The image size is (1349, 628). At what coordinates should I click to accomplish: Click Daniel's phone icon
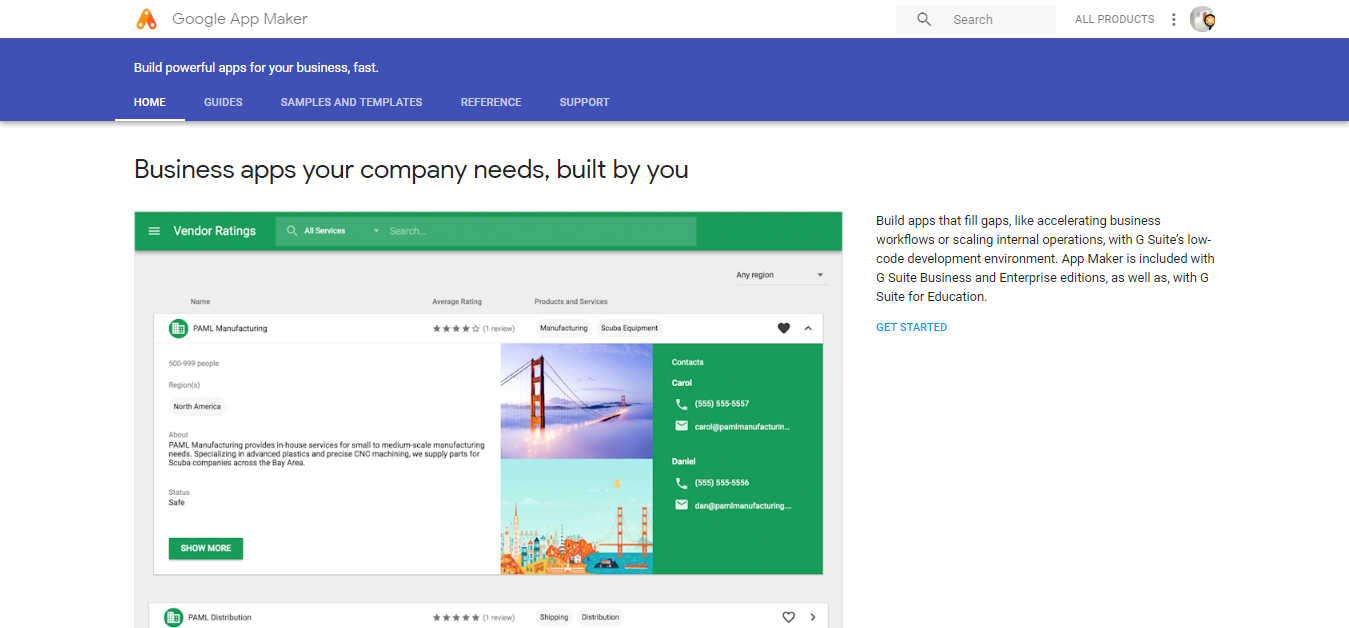pos(681,483)
